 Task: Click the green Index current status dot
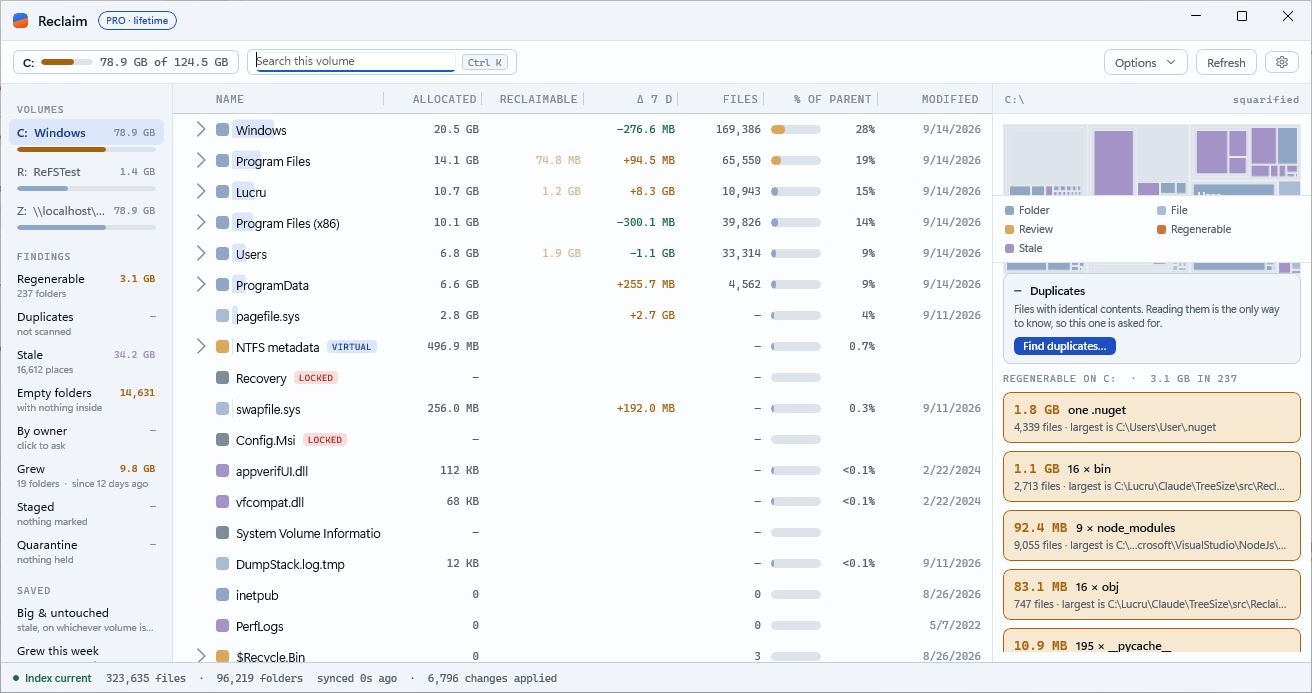[x=16, y=678]
